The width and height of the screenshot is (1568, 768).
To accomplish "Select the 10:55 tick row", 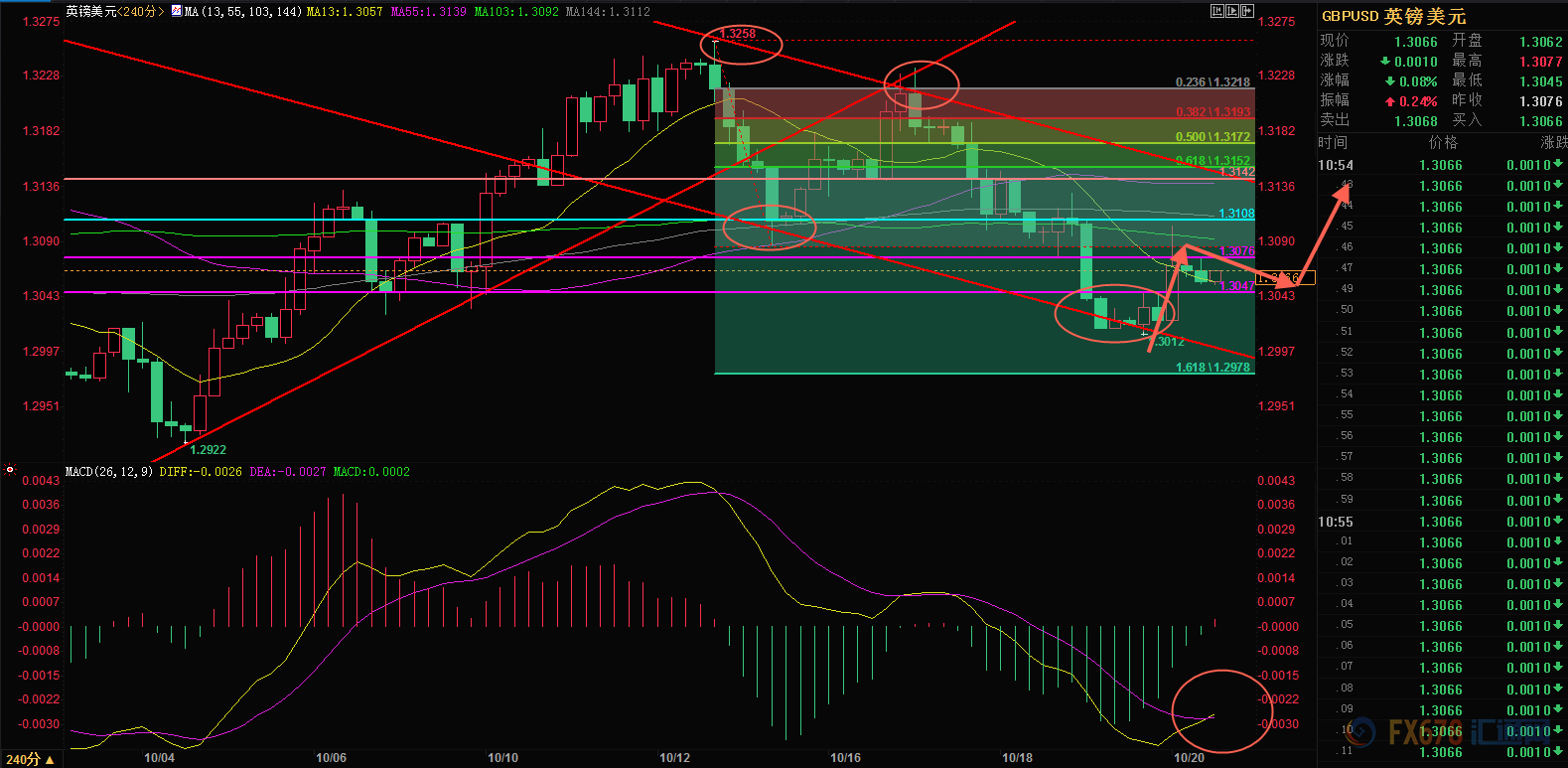I will (1442, 522).
